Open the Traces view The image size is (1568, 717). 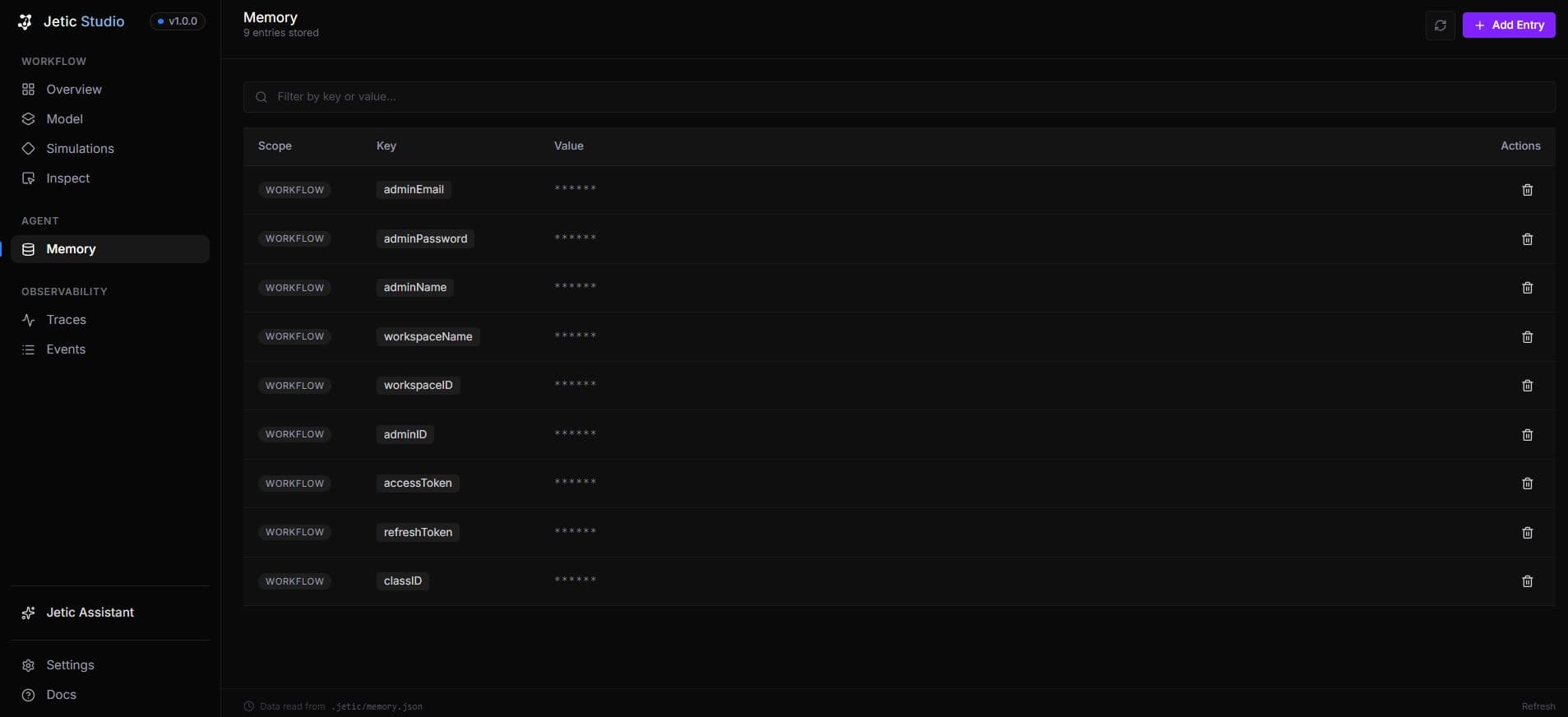(x=110, y=320)
